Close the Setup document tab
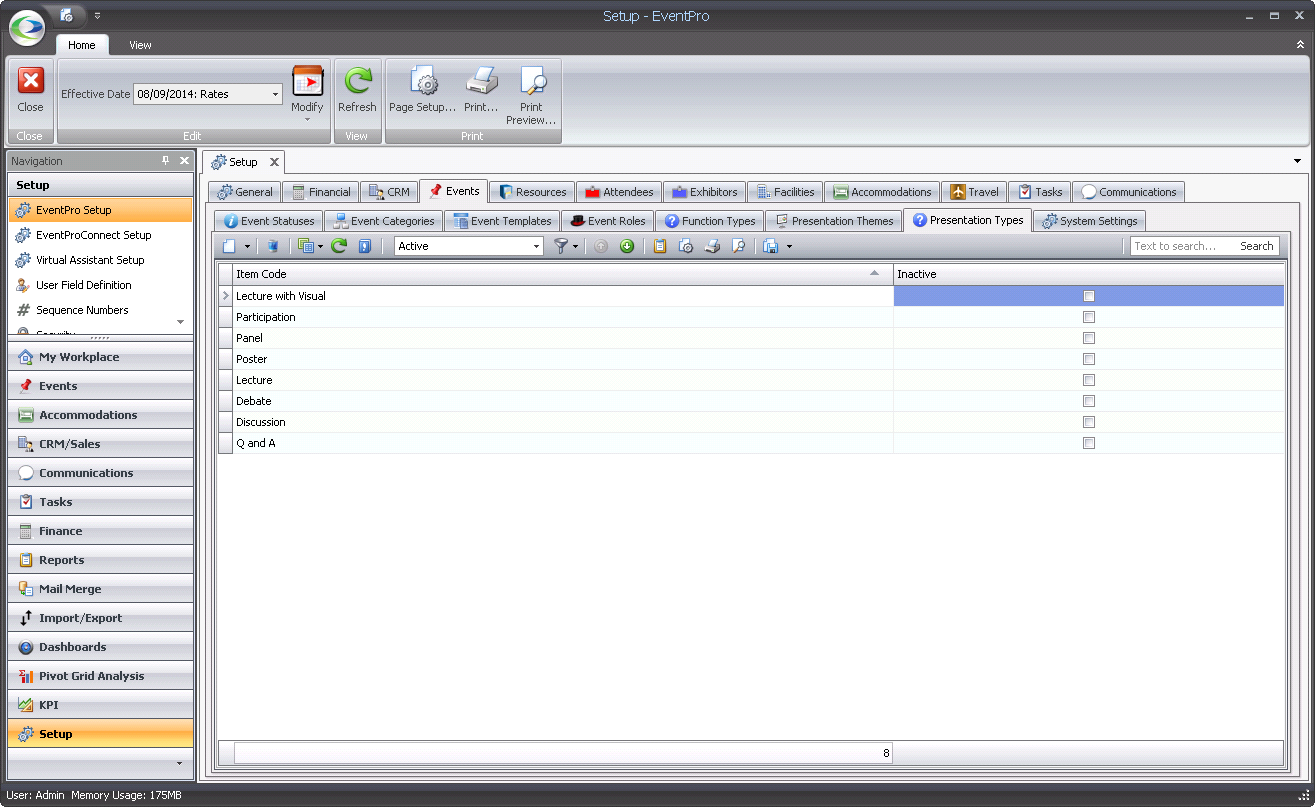 coord(274,162)
